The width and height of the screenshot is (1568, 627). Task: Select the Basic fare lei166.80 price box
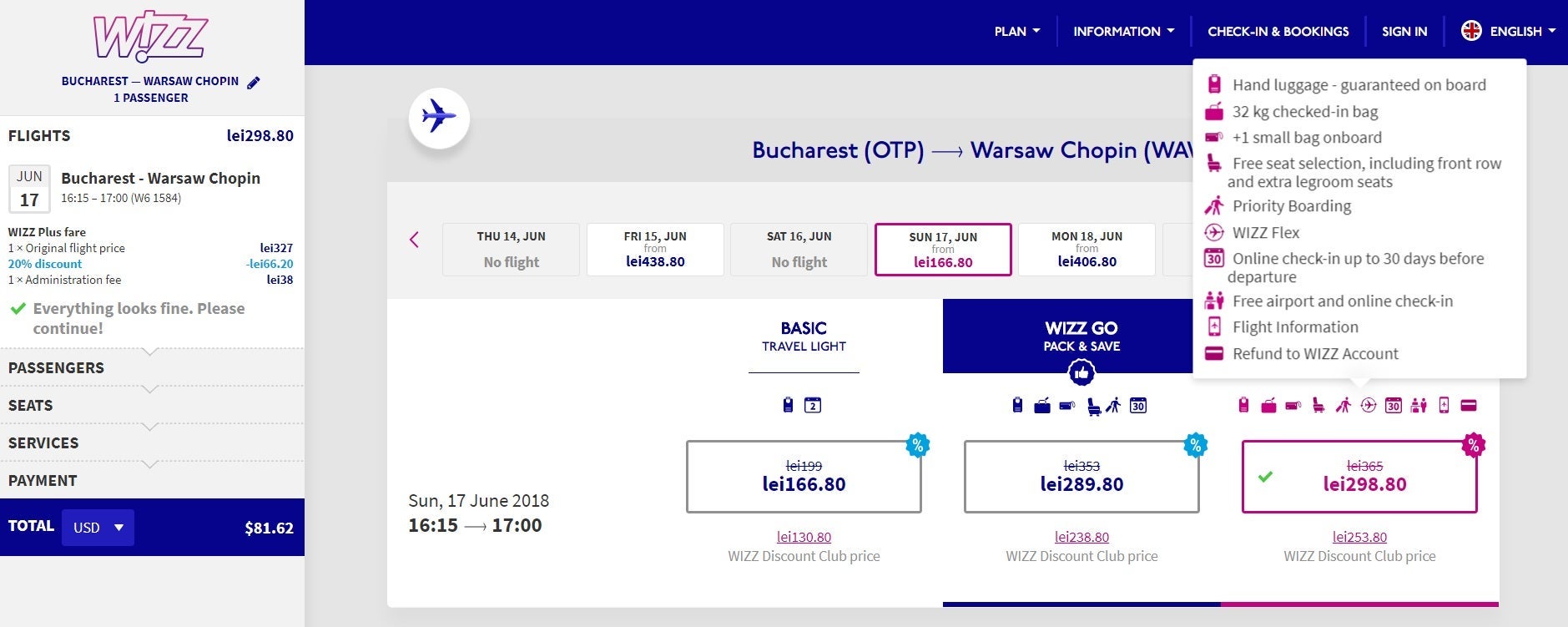803,477
